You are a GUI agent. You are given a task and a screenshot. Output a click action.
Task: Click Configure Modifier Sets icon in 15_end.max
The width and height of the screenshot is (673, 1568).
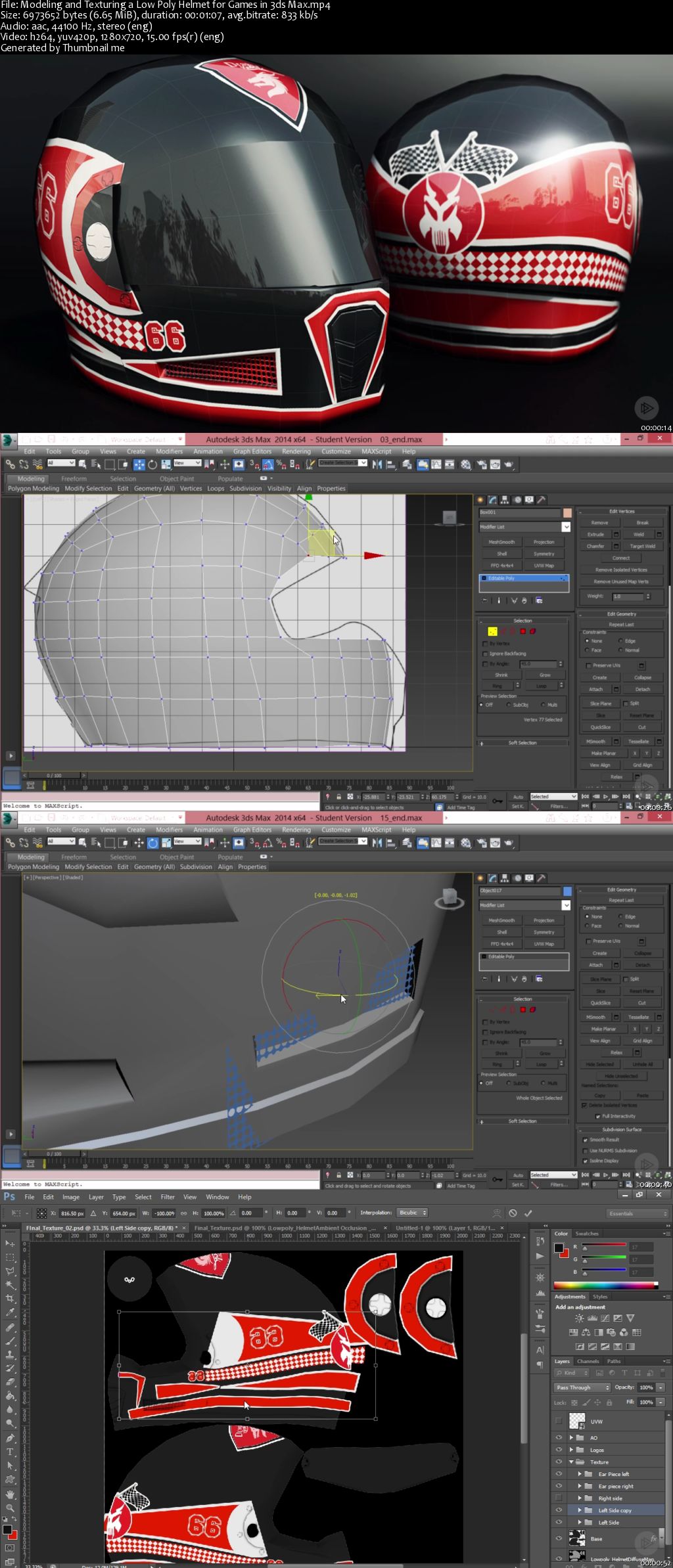coord(539,979)
